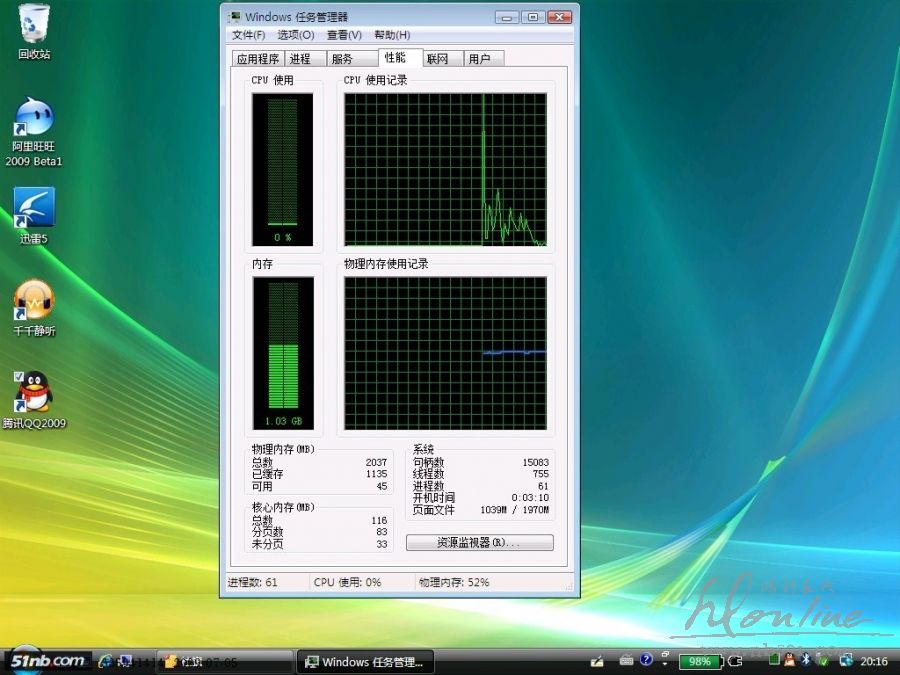The width and height of the screenshot is (900, 675).
Task: Open the Recycle Bin desktop icon
Action: pyautogui.click(x=34, y=24)
